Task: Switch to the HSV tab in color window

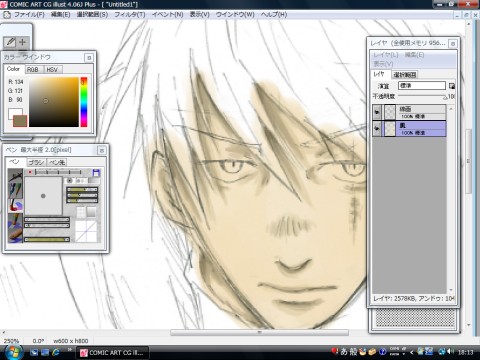Action: point(52,69)
